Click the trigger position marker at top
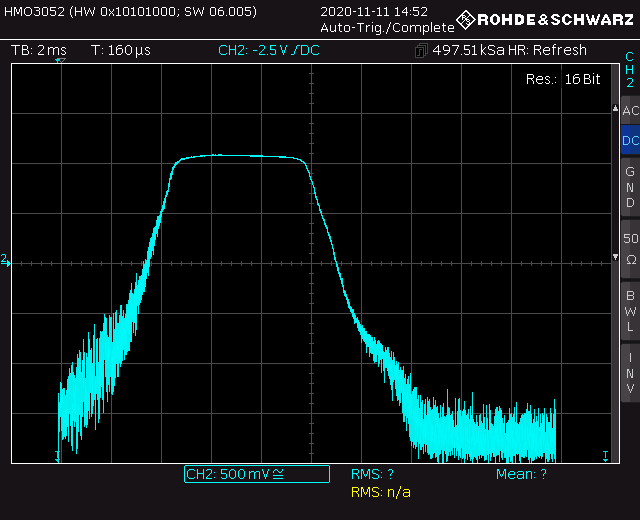 click(x=60, y=62)
